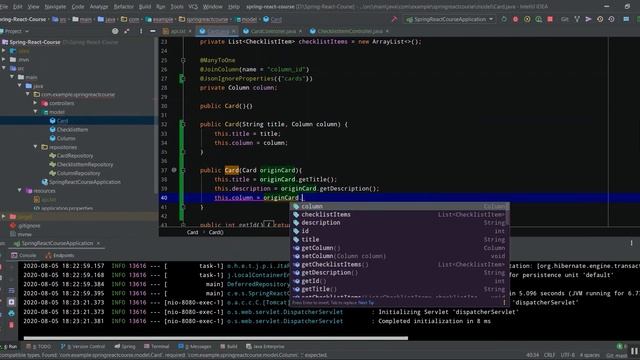Open Git history clock icon

(x=600, y=19)
